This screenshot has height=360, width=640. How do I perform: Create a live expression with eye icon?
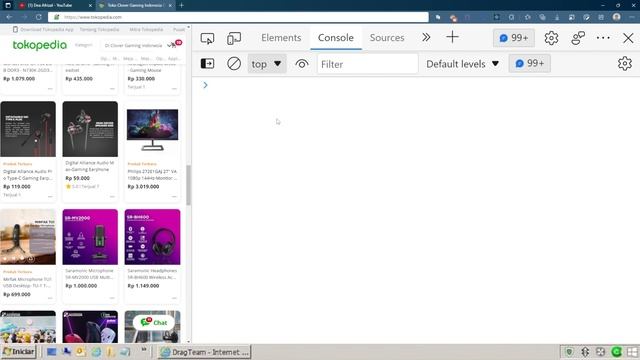tap(302, 64)
